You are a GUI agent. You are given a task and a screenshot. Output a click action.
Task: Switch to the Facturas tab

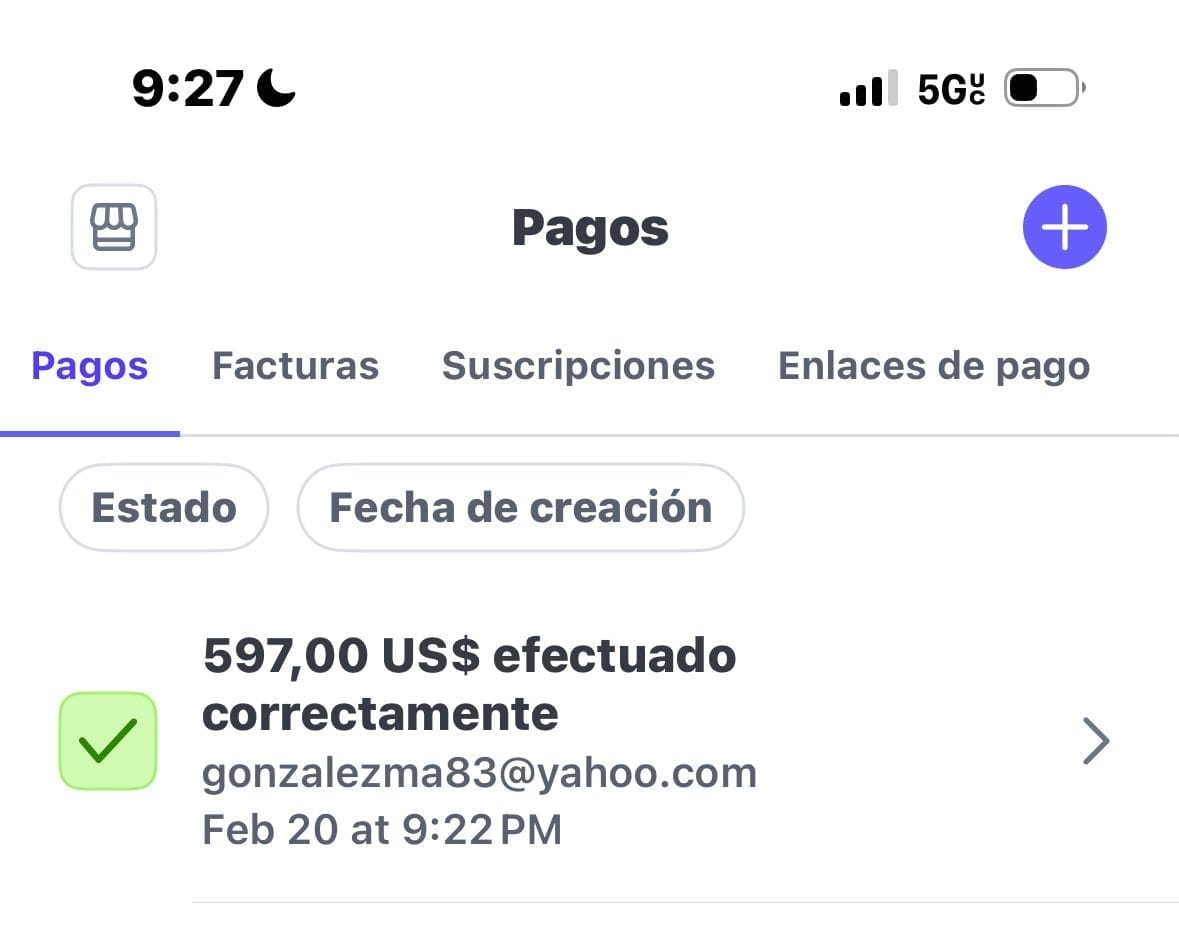click(296, 366)
